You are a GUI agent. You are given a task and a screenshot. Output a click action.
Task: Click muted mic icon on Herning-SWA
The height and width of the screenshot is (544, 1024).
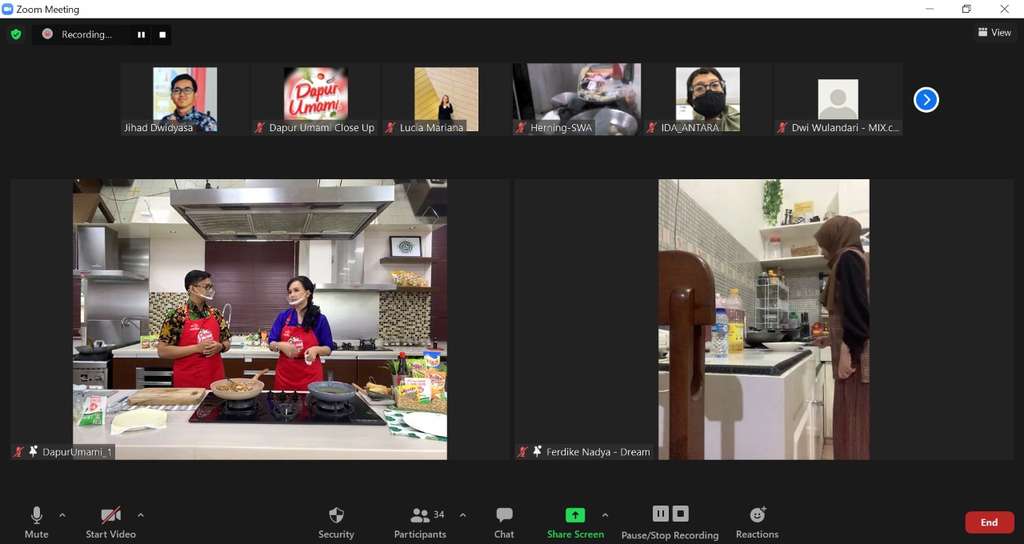521,127
